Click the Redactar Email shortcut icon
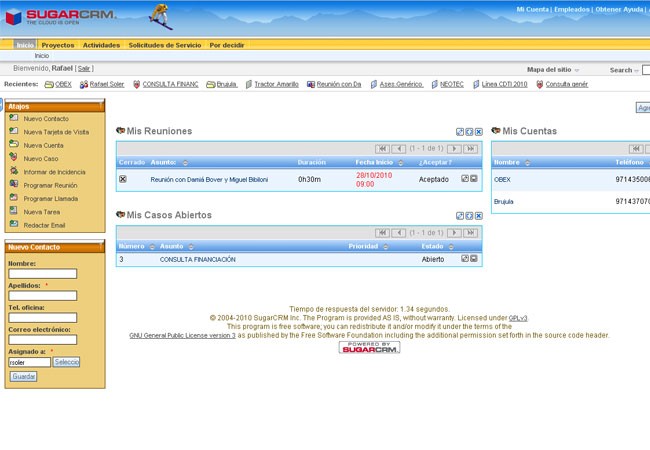This screenshot has height=450, width=650. point(14,224)
